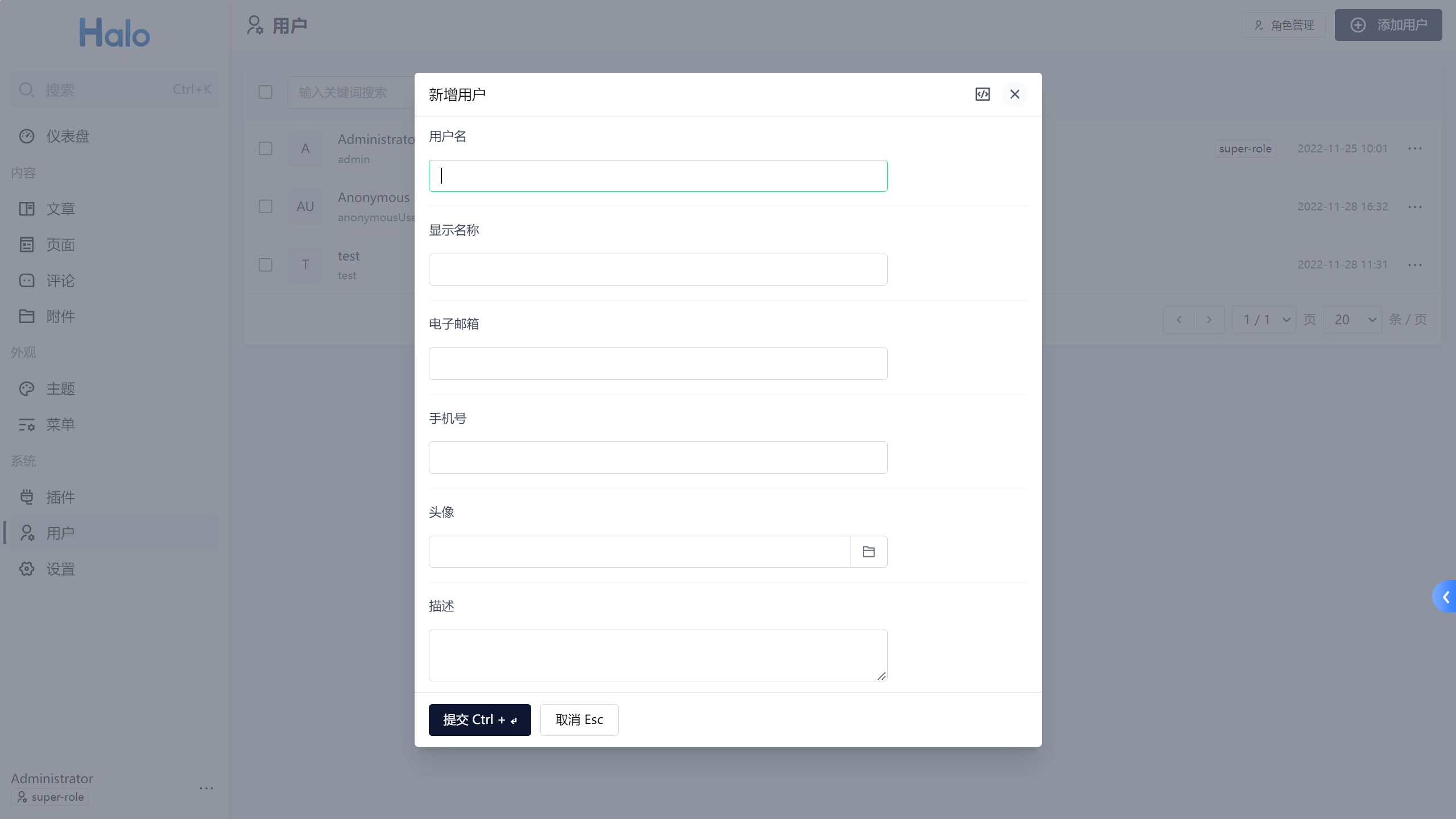This screenshot has height=819, width=1456.
Task: Open role management page
Action: 1284,25
